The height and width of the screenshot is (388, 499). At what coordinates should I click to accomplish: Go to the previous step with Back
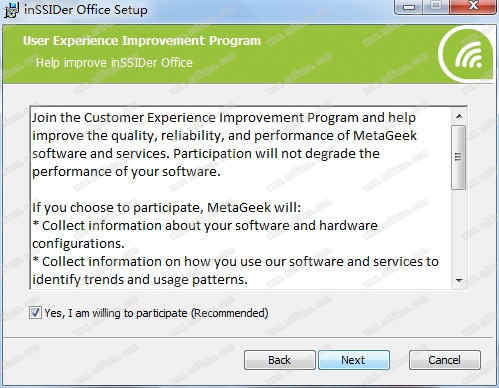pos(280,360)
